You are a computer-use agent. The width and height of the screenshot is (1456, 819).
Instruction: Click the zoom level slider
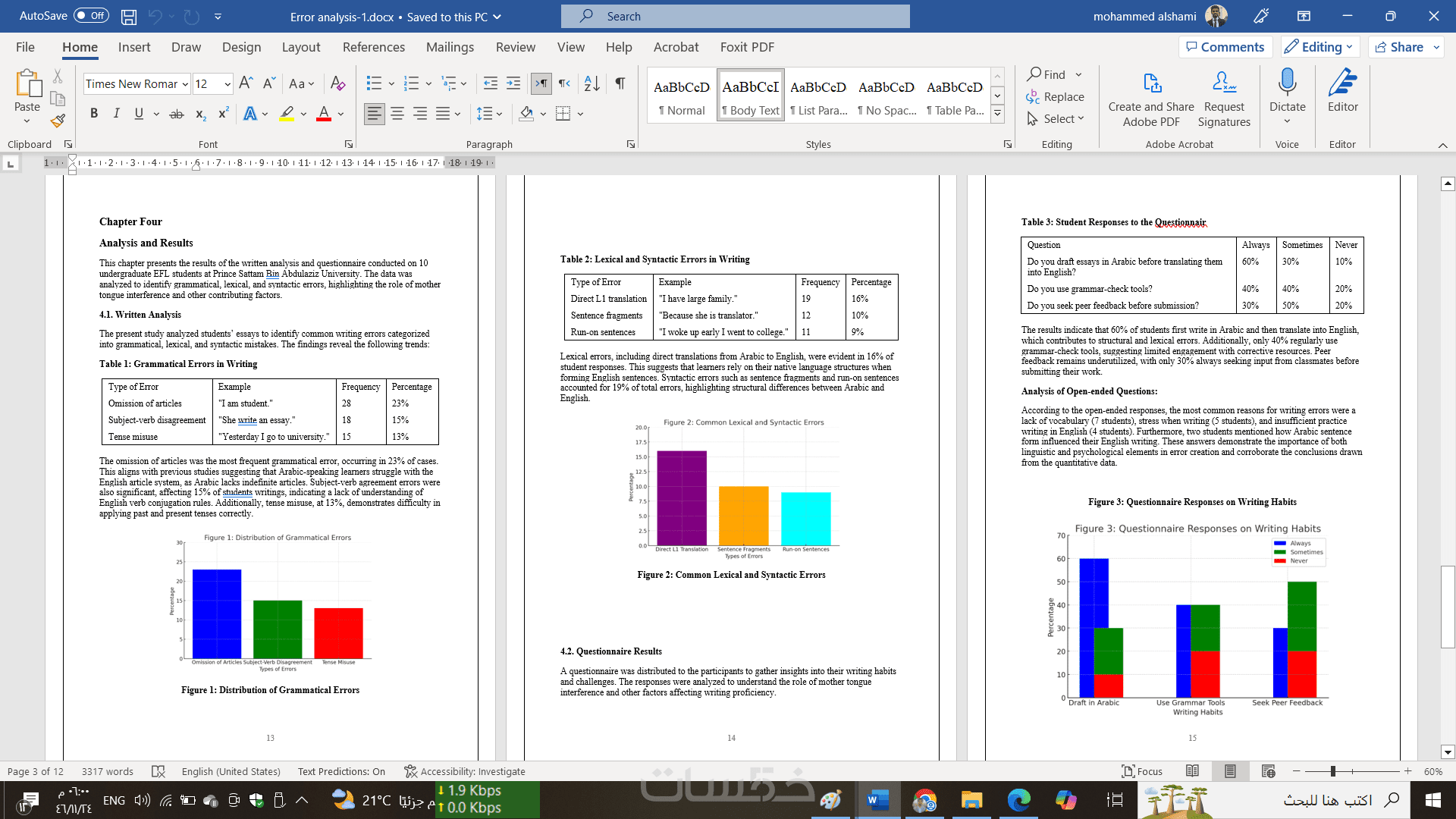[1332, 771]
